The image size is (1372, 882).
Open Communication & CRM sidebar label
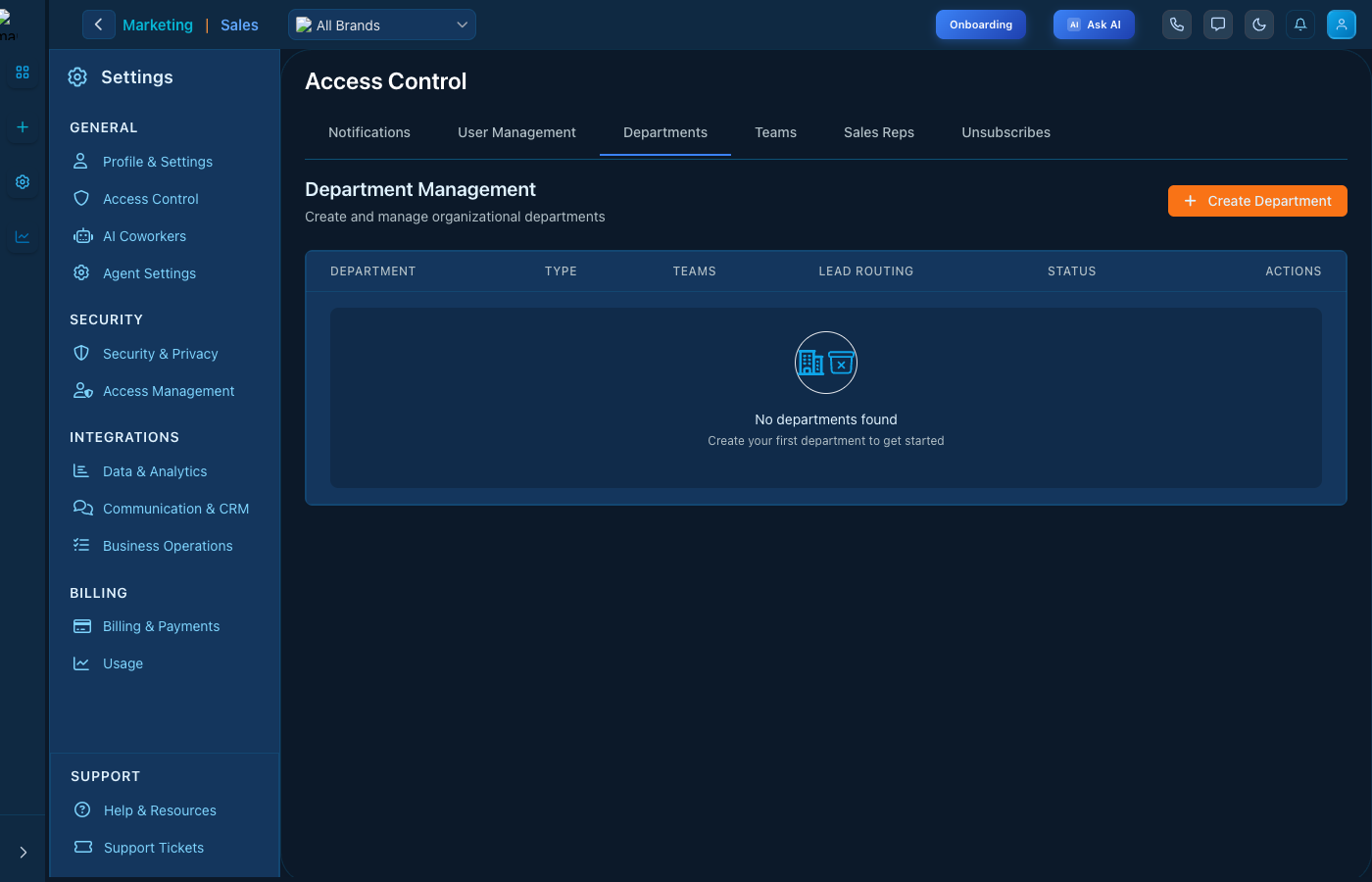176,509
